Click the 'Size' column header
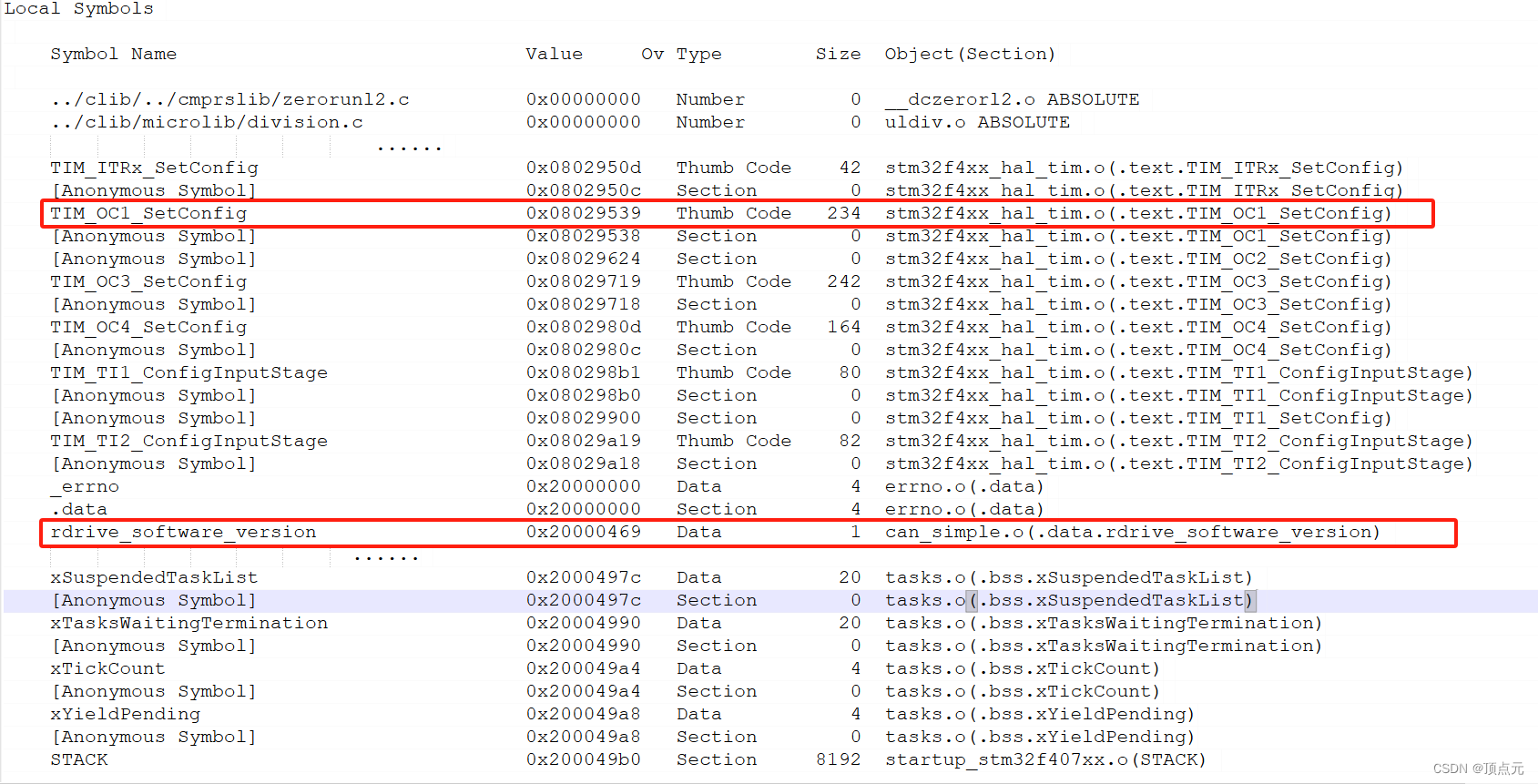Screen dimensions: 1538x784 [x=838, y=55]
